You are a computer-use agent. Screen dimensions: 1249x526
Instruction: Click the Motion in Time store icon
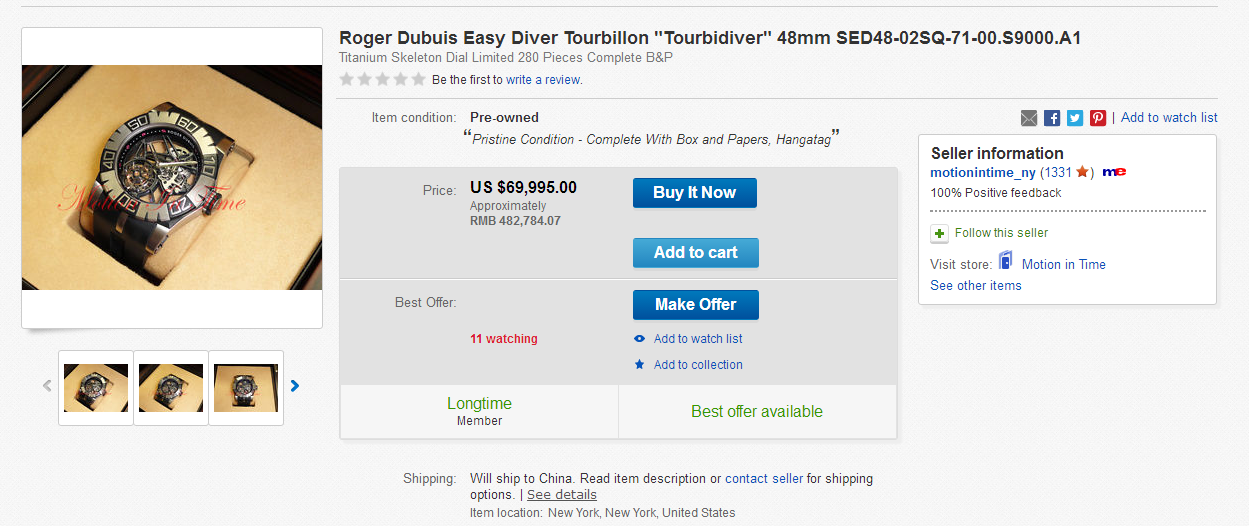click(1006, 263)
